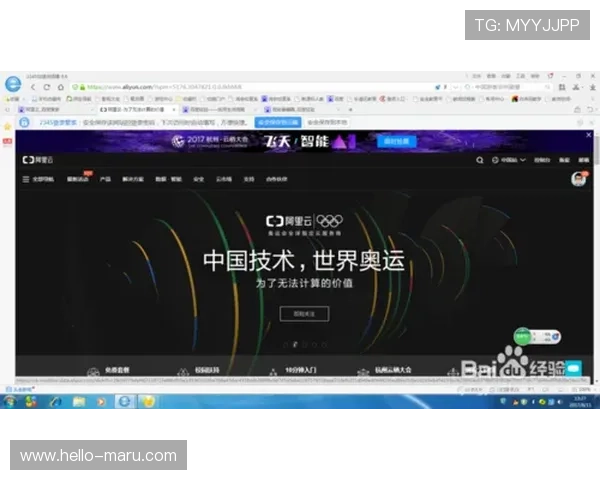Open the address bar dropdown arrow
Image resolution: width=600 pixels, height=480 pixels.
point(455,87)
